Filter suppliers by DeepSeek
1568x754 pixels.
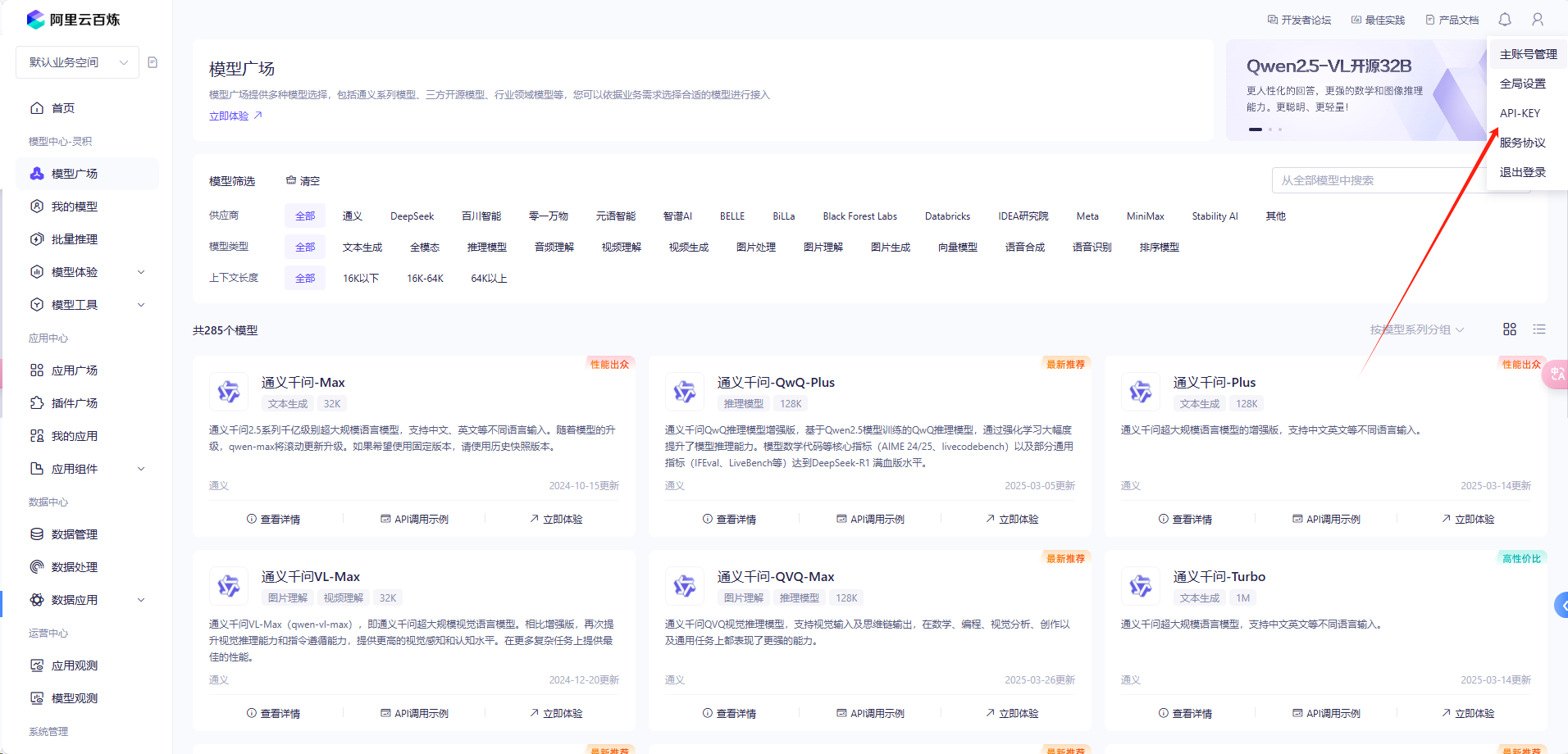click(412, 216)
